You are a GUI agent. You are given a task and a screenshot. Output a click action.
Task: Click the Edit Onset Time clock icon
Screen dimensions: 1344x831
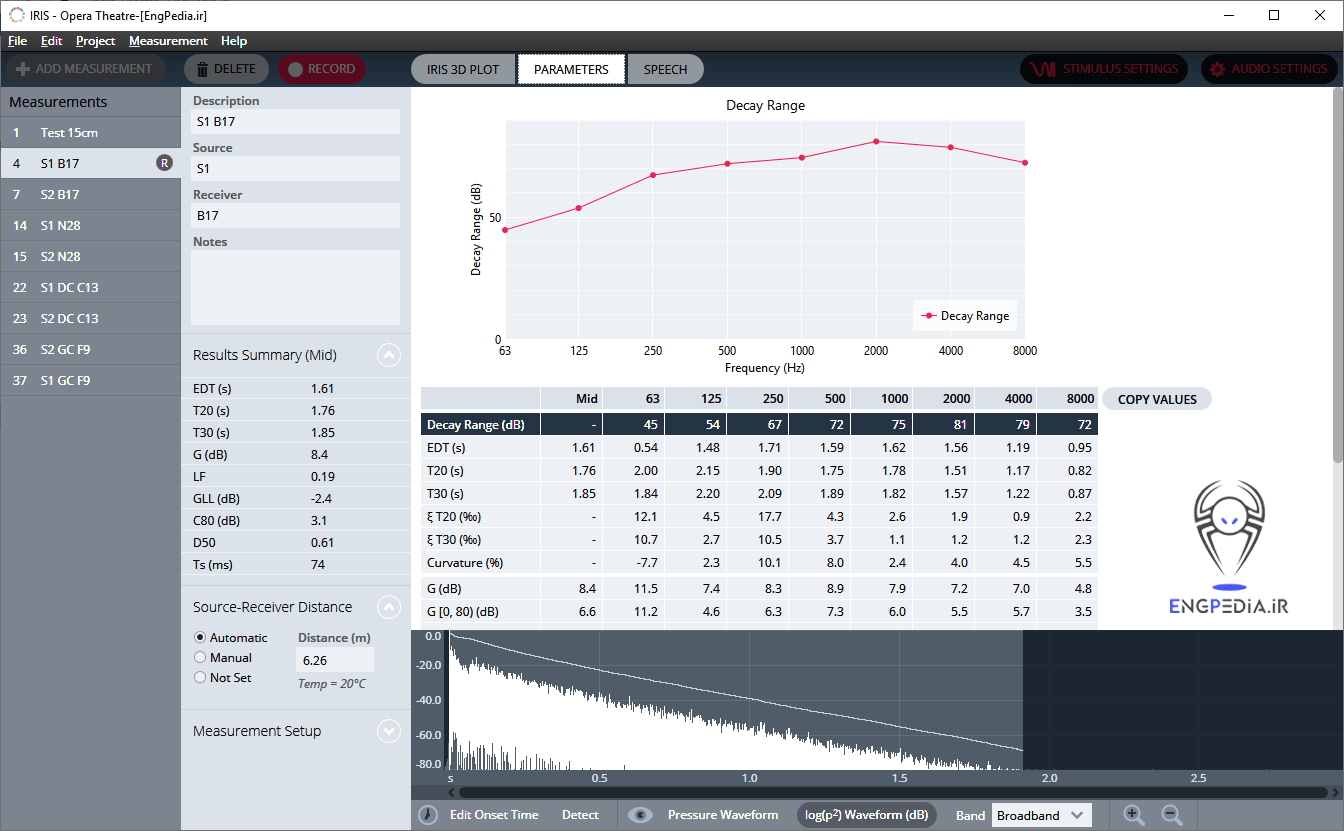tap(427, 815)
